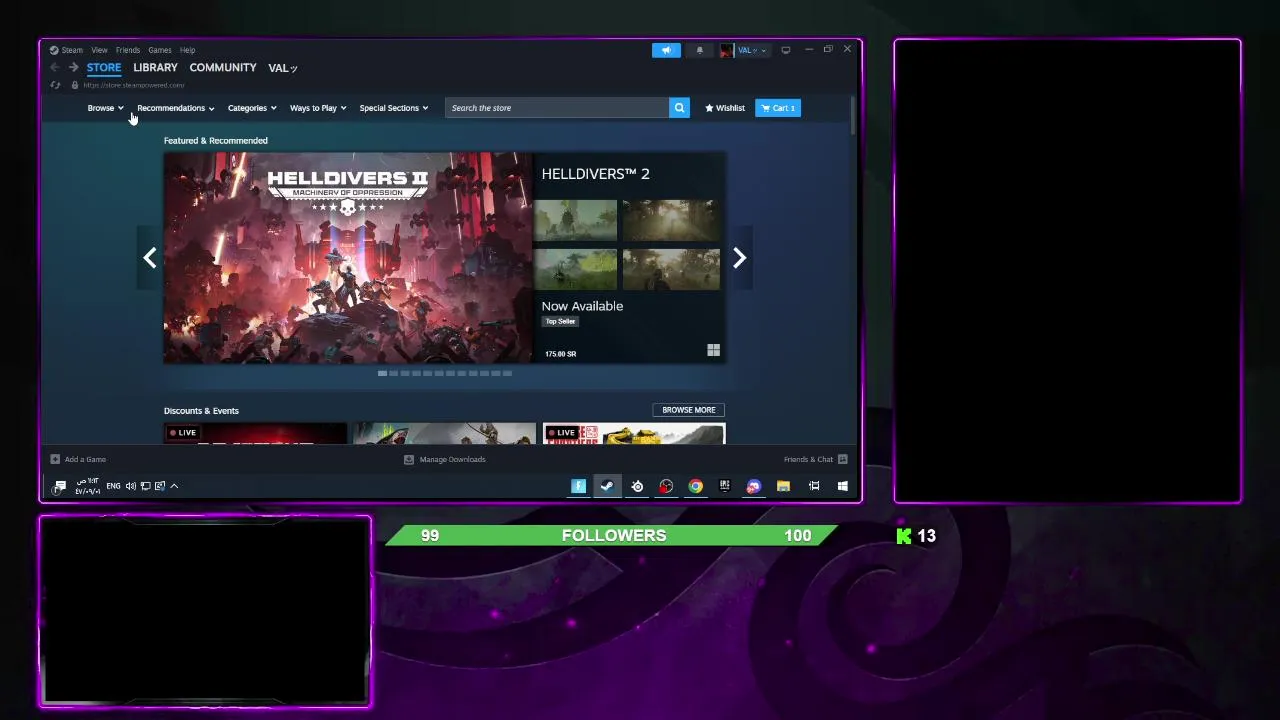Show the next featured game arrow
The image size is (1280, 720).
[x=739, y=258]
